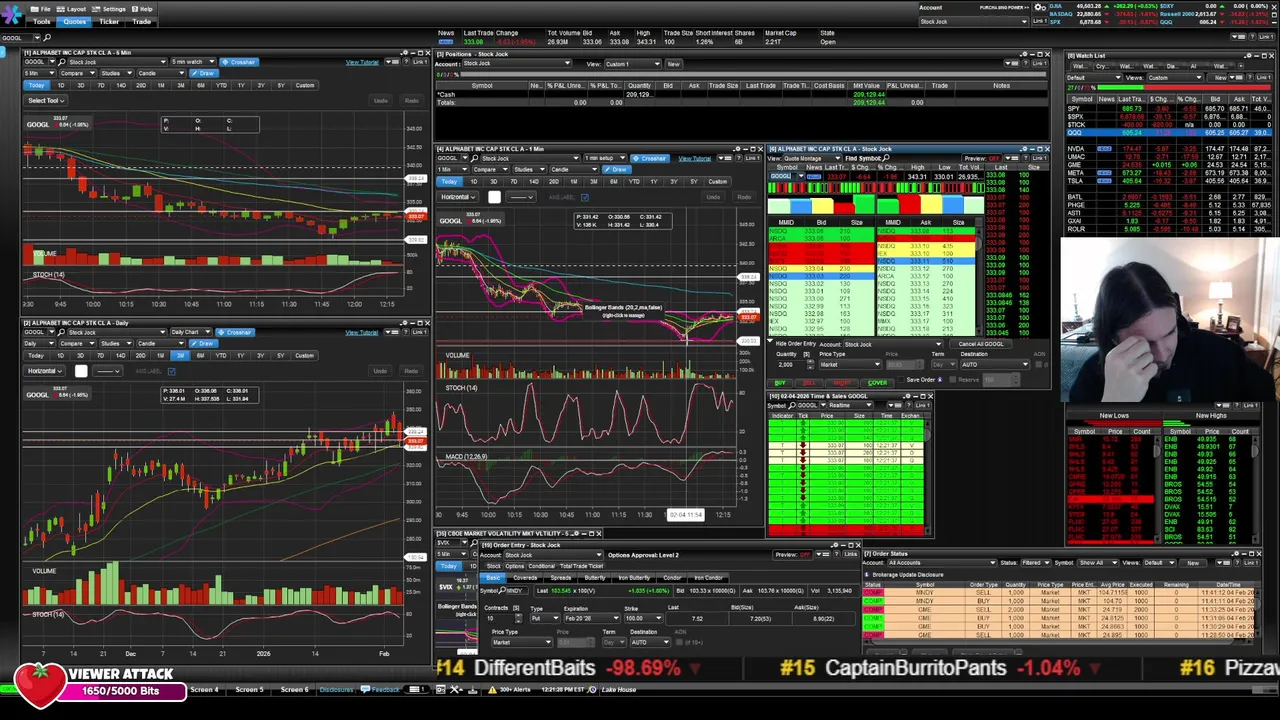Click the green BUY button

[x=780, y=383]
